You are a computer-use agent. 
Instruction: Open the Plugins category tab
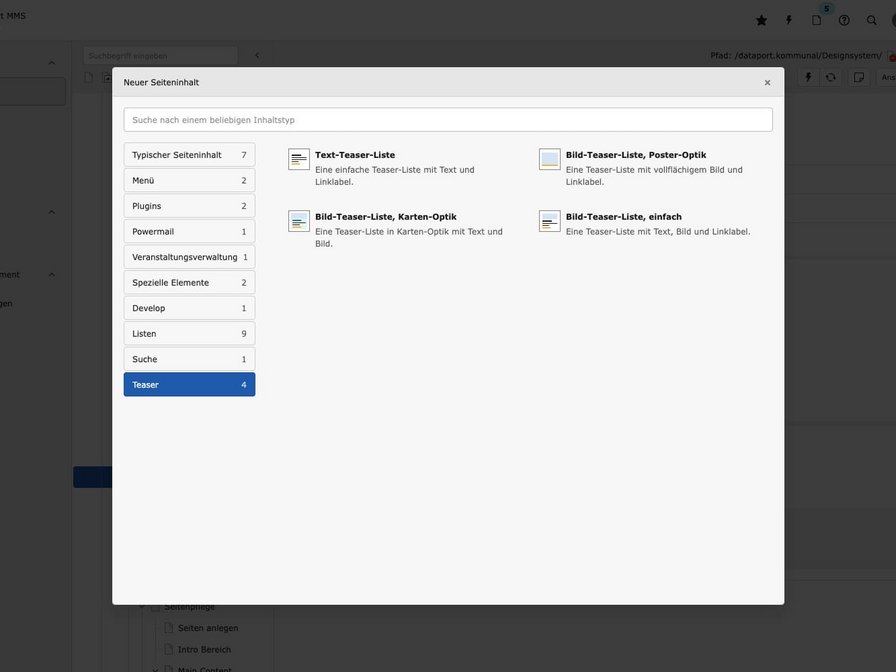point(189,206)
